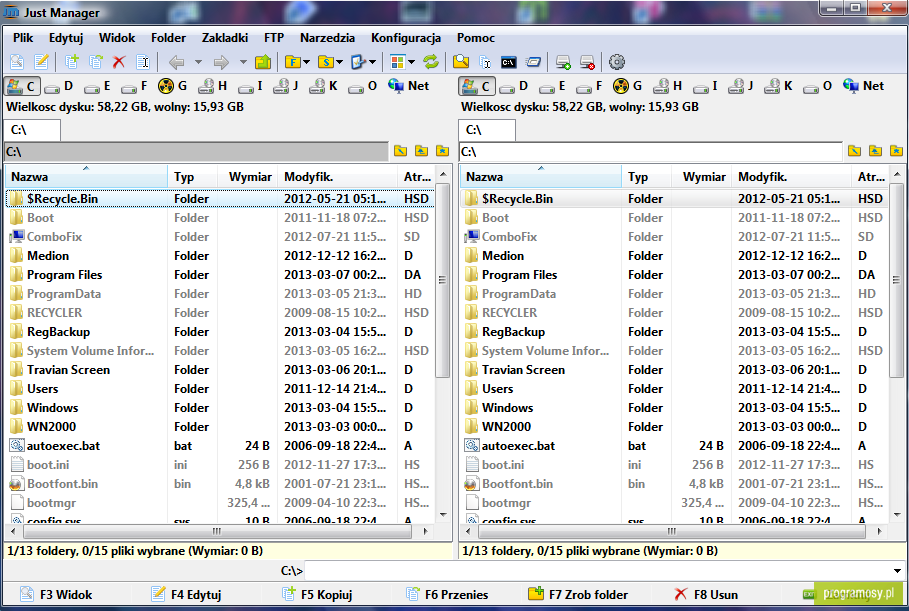
Task: Click the right pane C:\ path field
Action: pos(650,151)
